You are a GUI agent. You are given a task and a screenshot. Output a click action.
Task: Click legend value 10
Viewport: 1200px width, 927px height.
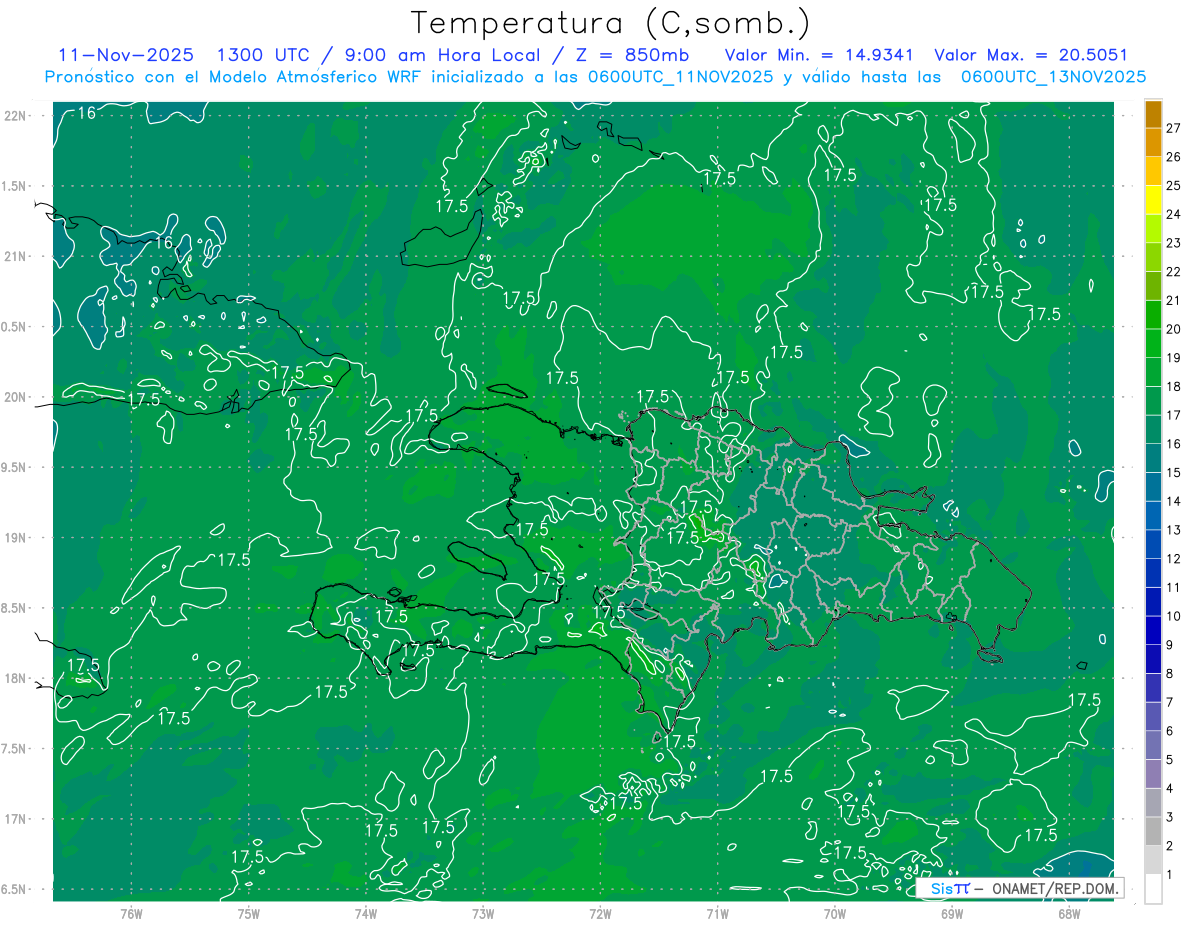tap(1173, 616)
